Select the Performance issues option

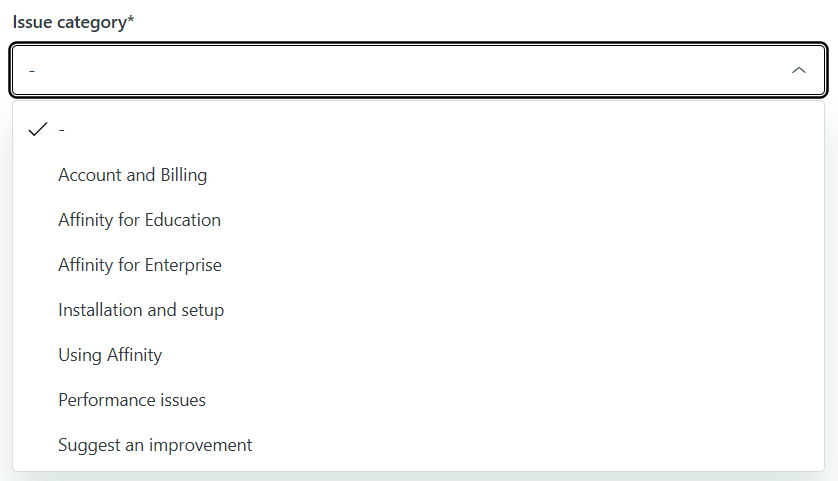(132, 400)
